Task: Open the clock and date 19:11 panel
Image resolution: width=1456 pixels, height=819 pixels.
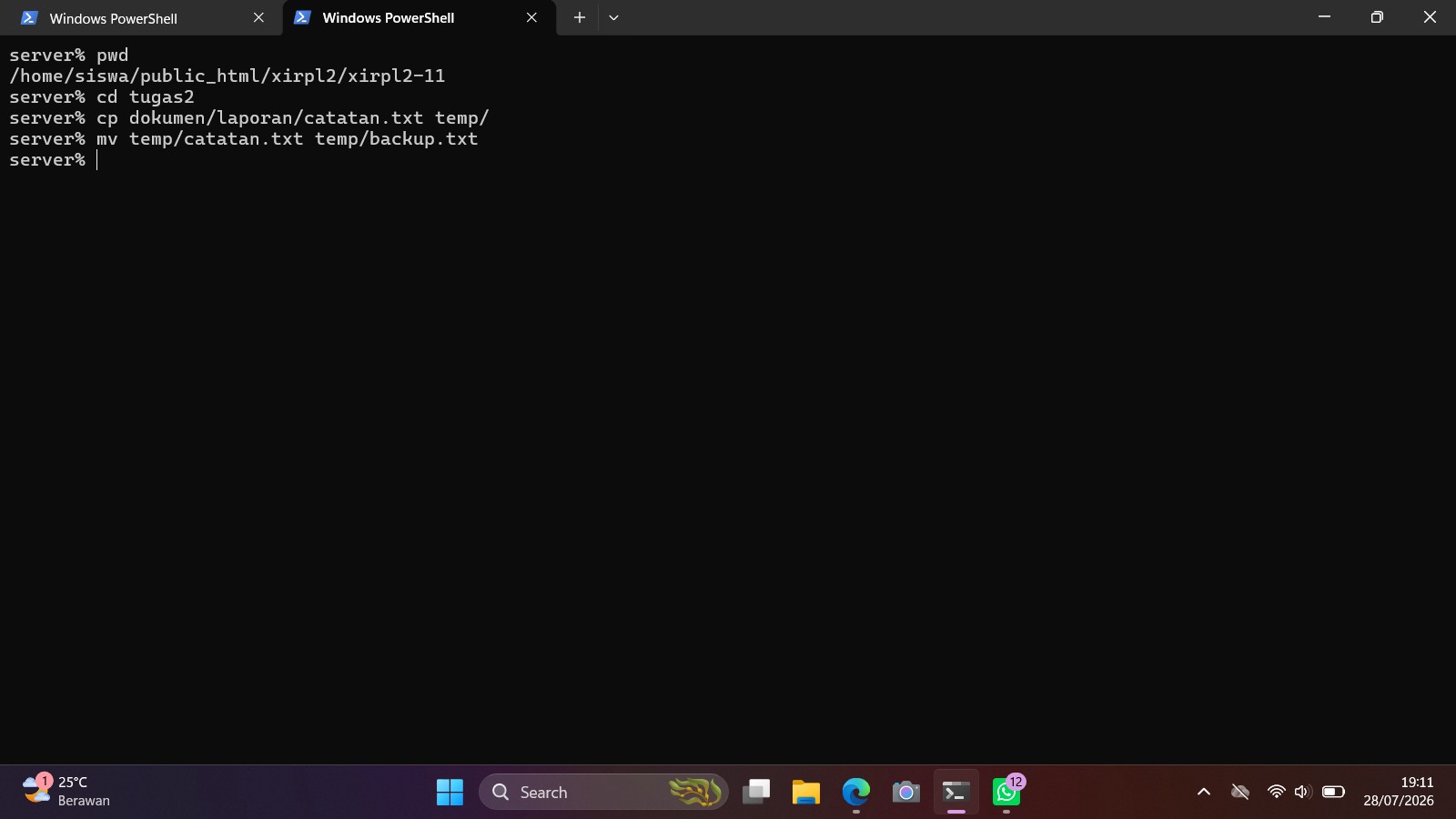Action: coord(1399,792)
